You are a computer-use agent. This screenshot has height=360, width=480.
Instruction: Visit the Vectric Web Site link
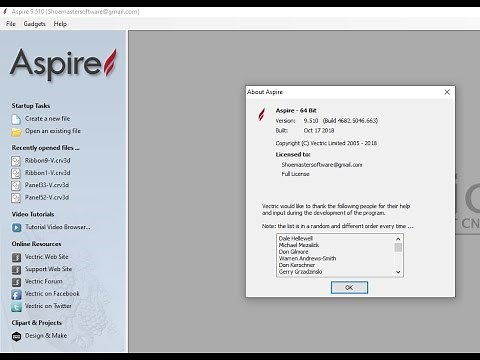coord(46,257)
